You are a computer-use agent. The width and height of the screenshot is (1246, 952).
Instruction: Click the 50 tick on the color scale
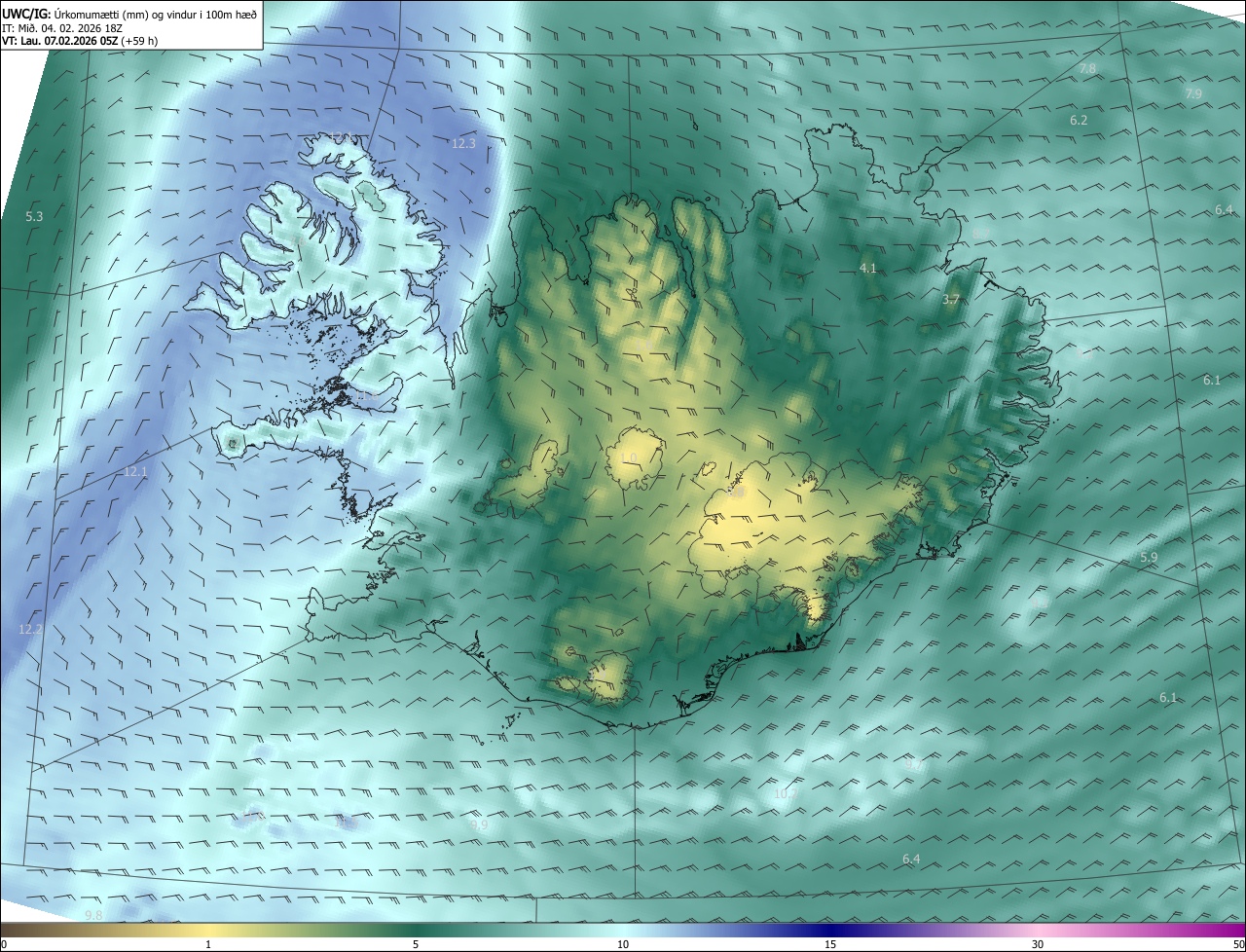[x=1238, y=944]
